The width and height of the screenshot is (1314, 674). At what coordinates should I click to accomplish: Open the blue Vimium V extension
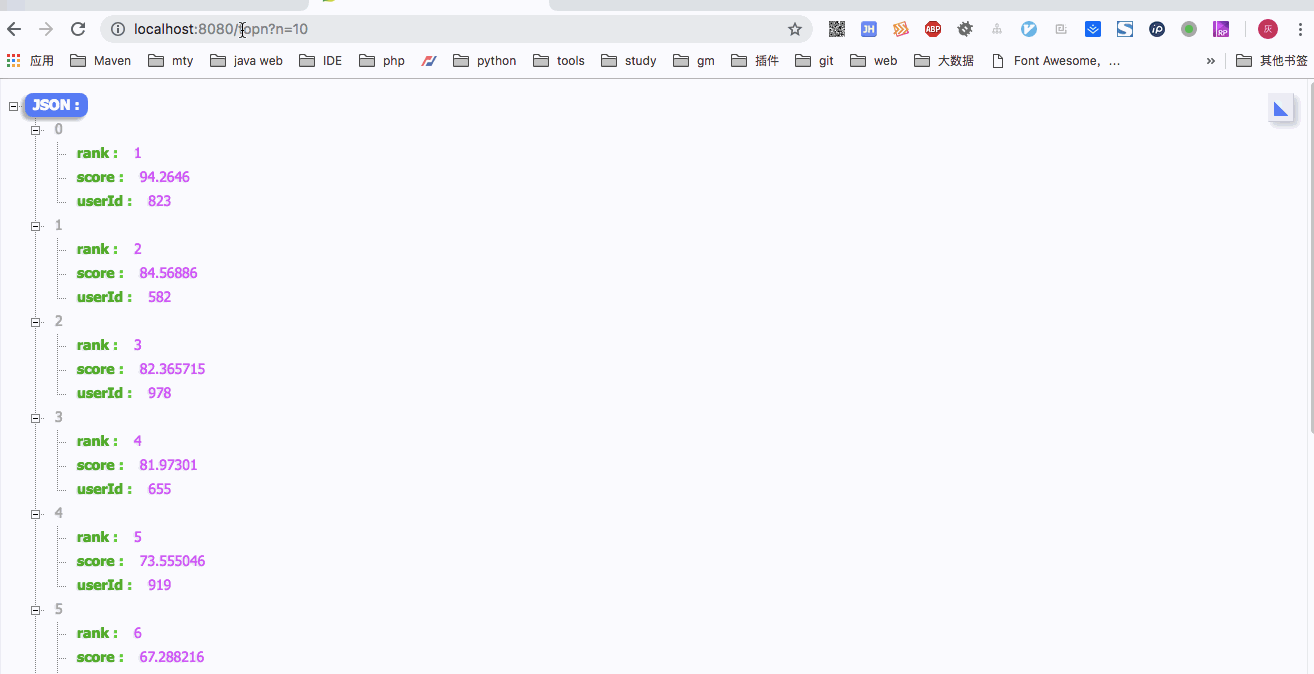coord(1029,29)
